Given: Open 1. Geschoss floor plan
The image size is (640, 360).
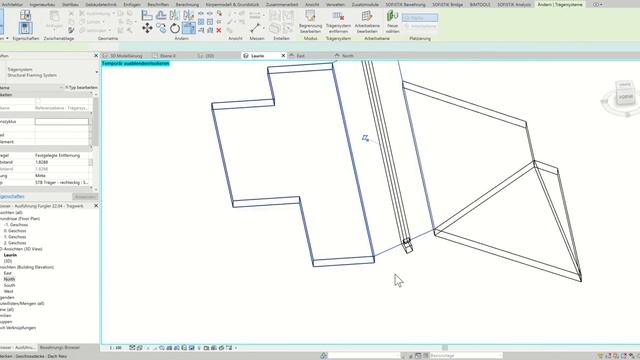Looking at the screenshot, I should (x=15, y=237).
